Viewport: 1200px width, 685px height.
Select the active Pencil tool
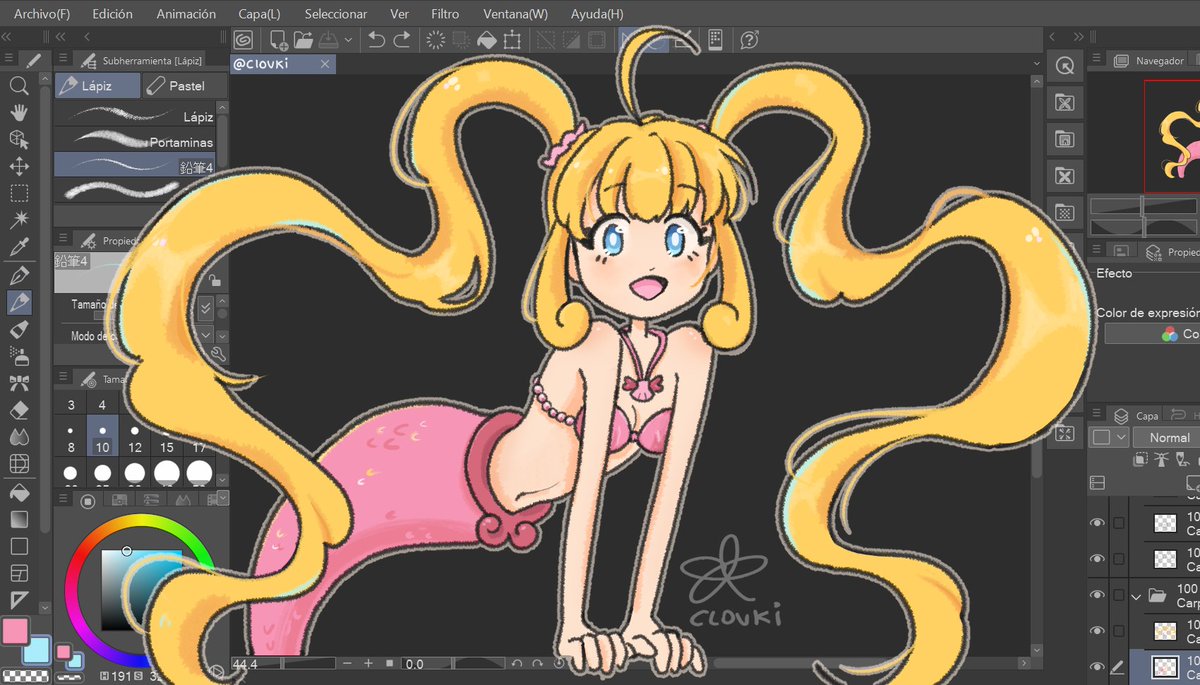[x=19, y=302]
